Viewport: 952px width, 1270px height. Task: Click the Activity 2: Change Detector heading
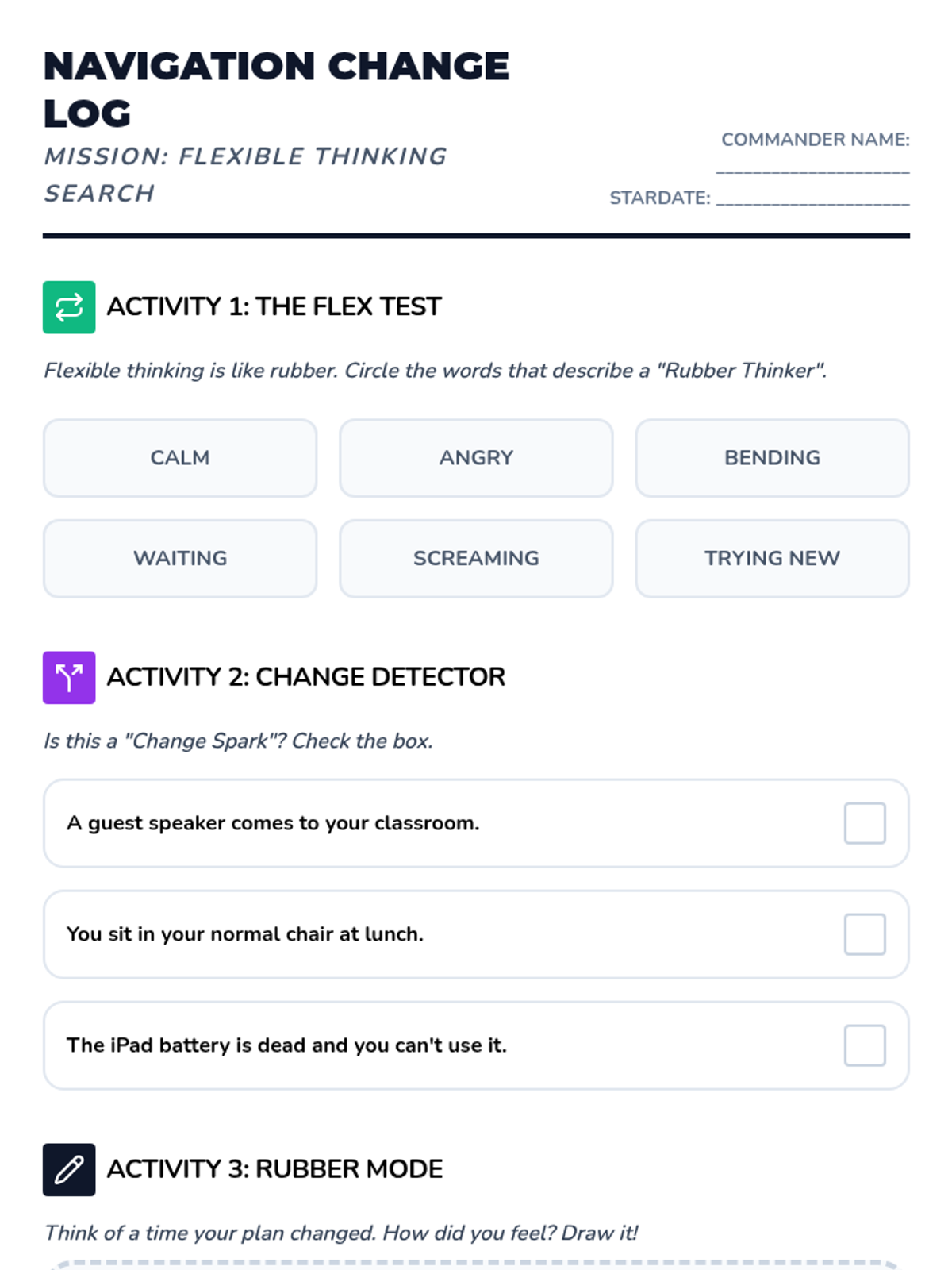pyautogui.click(x=305, y=677)
